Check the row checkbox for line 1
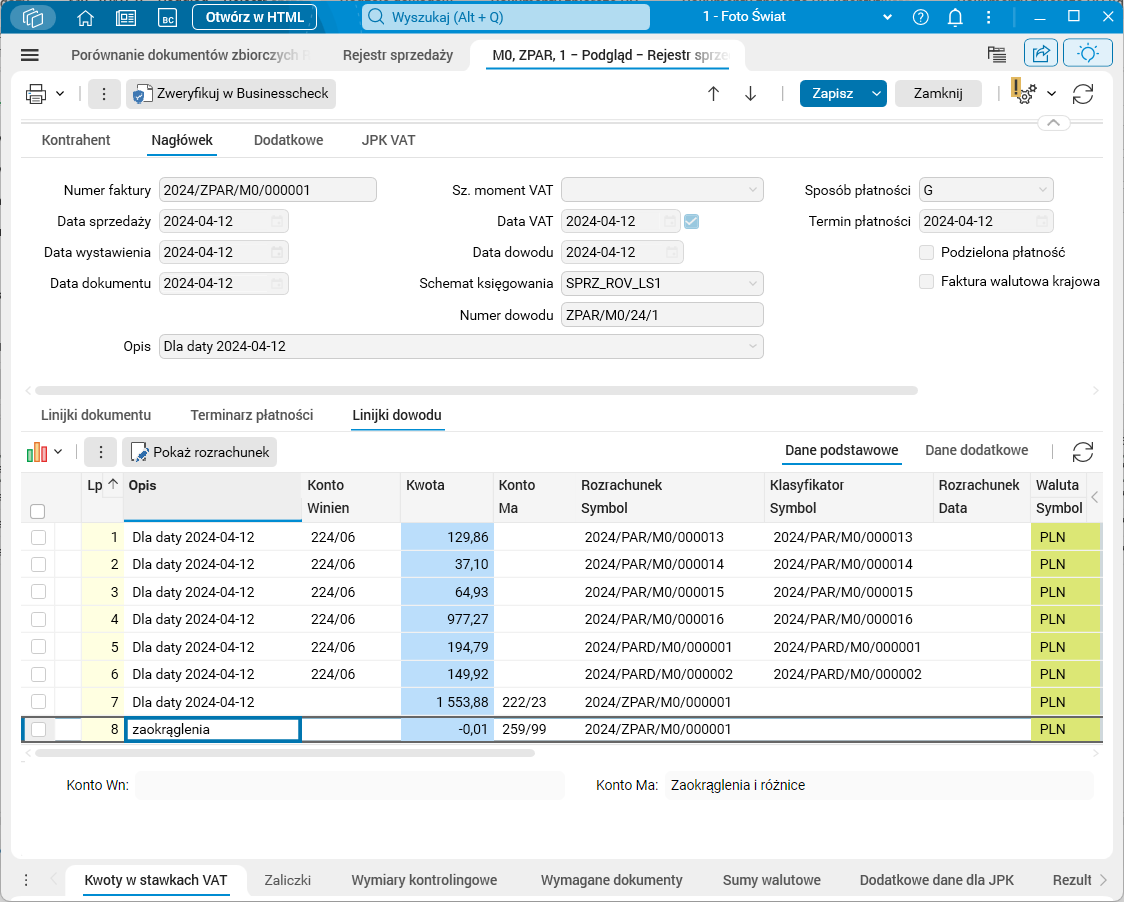Image resolution: width=1124 pixels, height=902 pixels. point(38,537)
